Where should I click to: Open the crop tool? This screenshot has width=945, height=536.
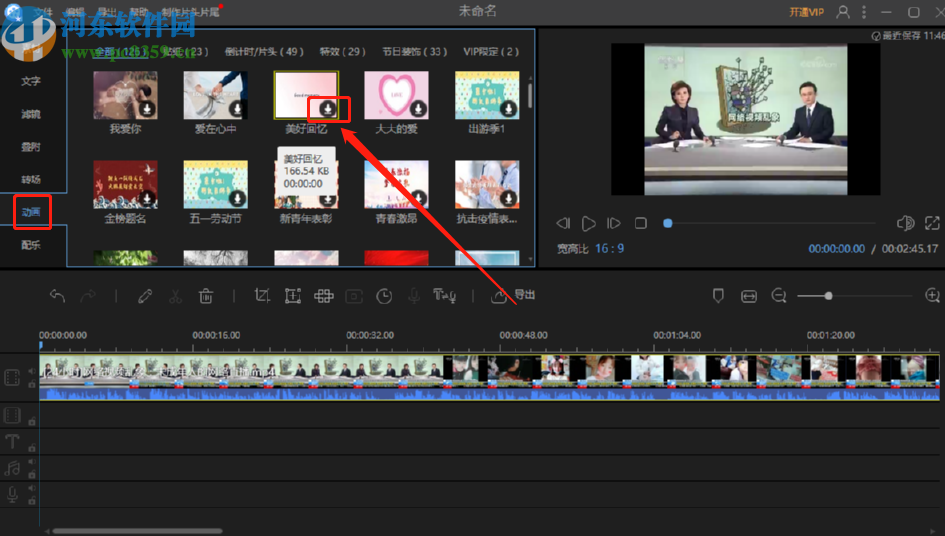coord(262,295)
